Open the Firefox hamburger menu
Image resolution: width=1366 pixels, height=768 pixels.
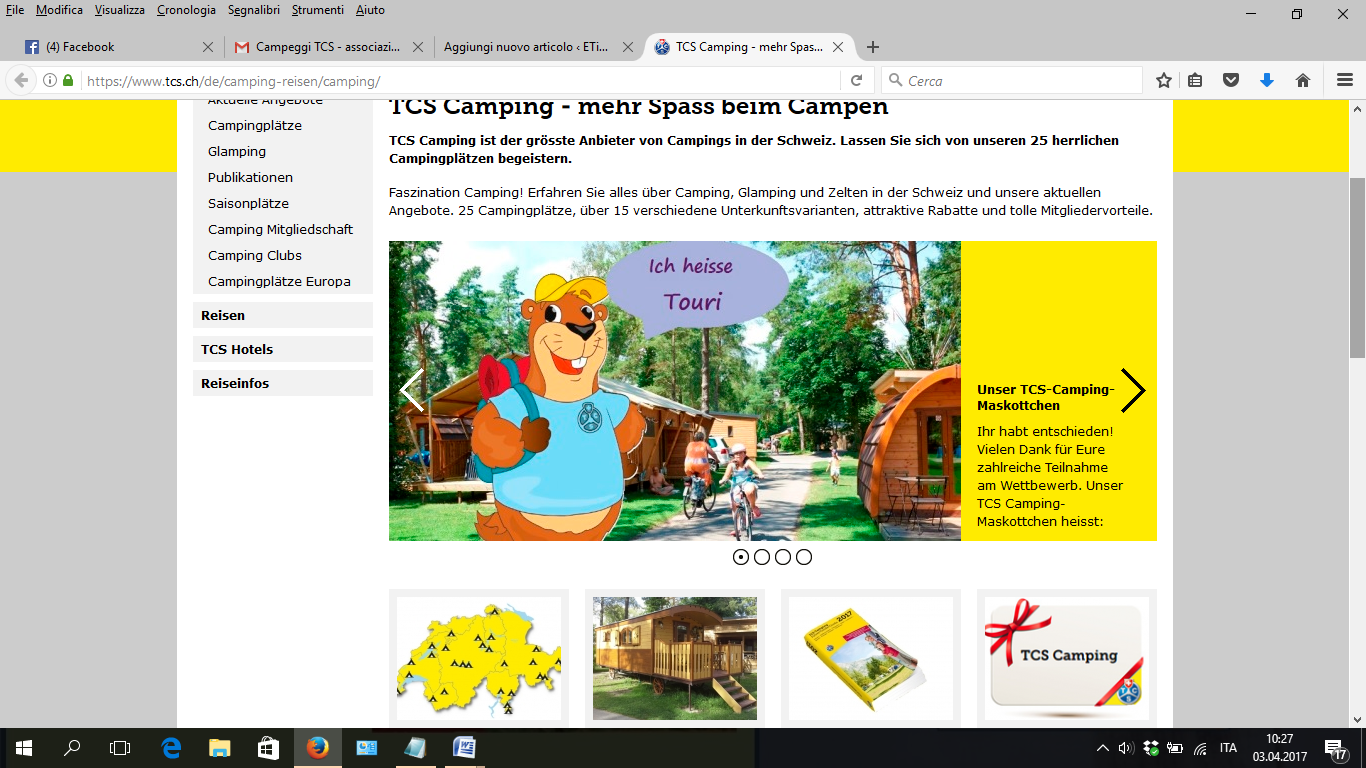[x=1345, y=81]
